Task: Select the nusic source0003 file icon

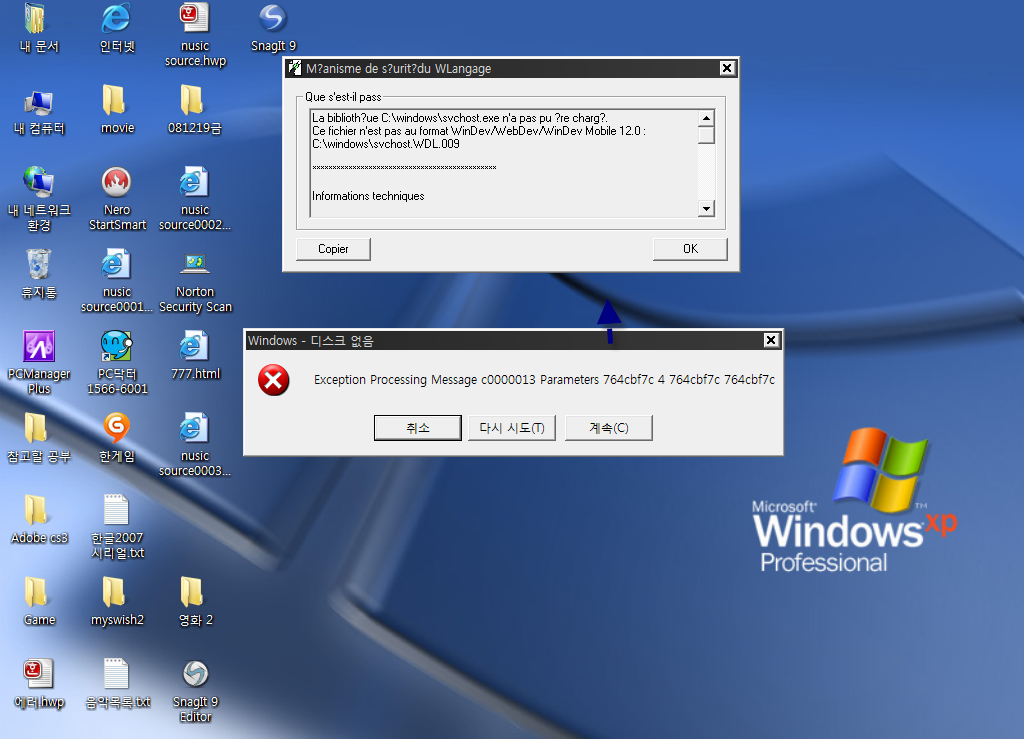Action: point(194,428)
